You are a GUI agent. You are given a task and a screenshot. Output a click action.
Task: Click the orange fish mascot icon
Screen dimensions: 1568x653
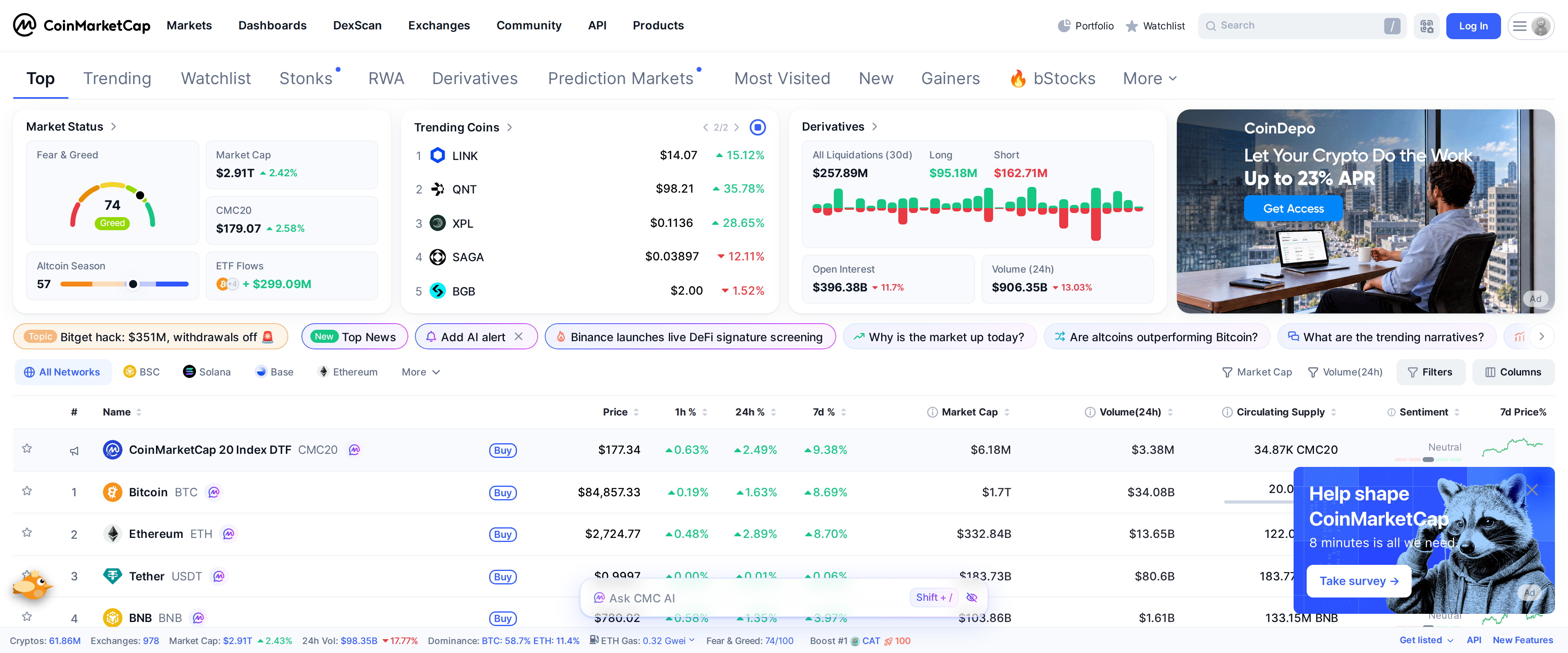32,585
